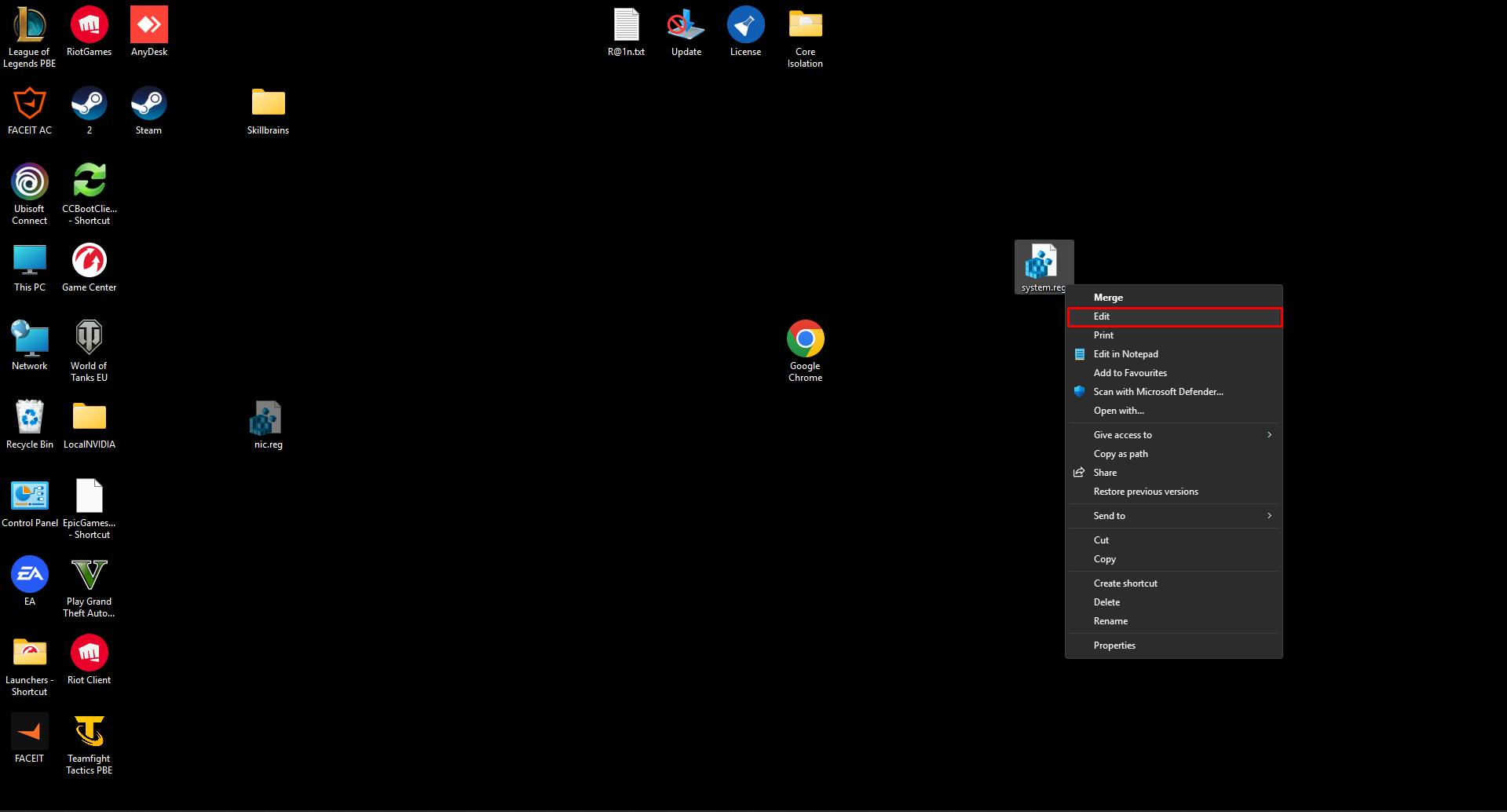1507x812 pixels.
Task: Expand the Send to submenu
Action: [x=1174, y=516]
